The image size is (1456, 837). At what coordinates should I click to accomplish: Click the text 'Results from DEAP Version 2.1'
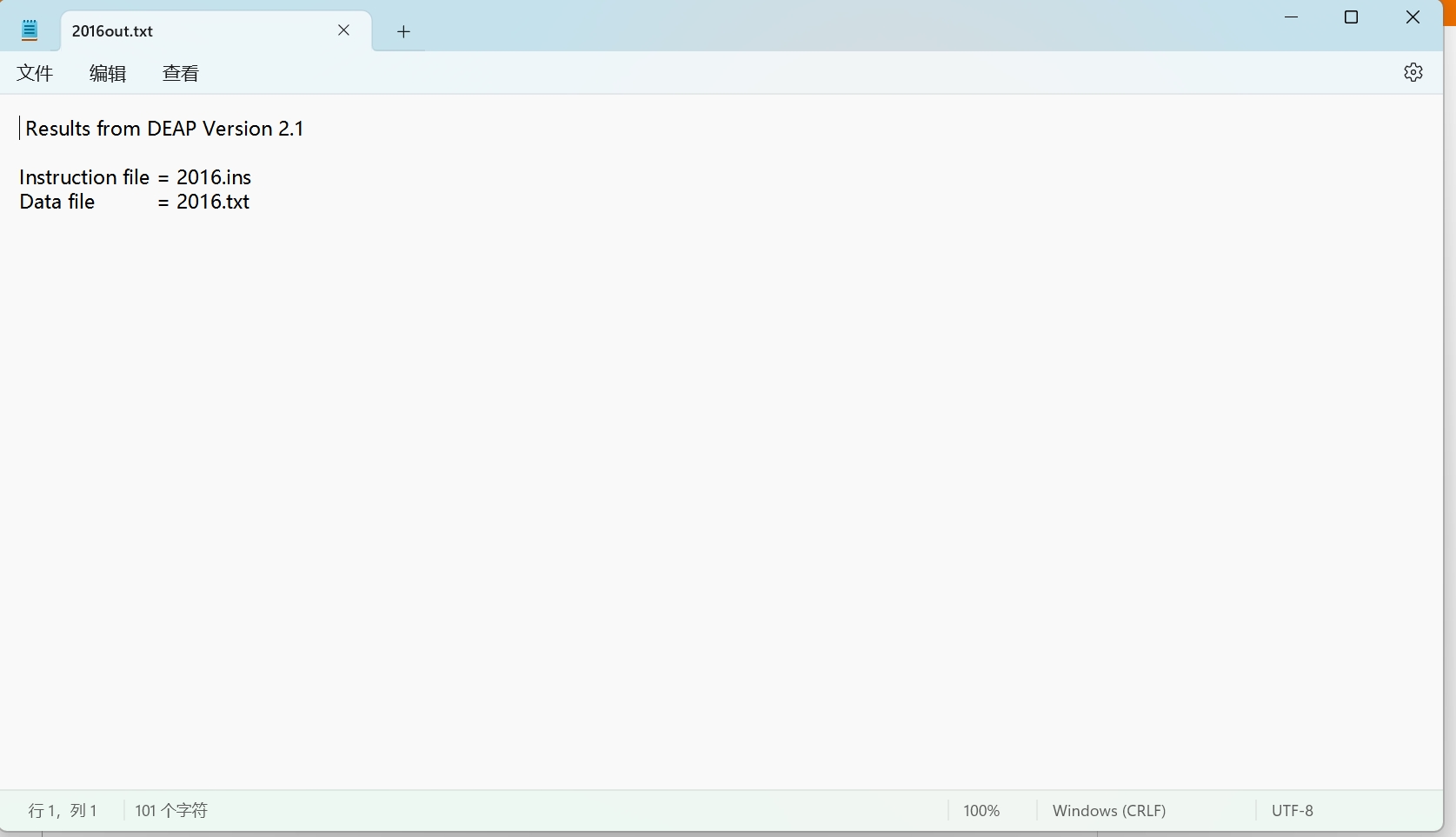[x=164, y=129]
